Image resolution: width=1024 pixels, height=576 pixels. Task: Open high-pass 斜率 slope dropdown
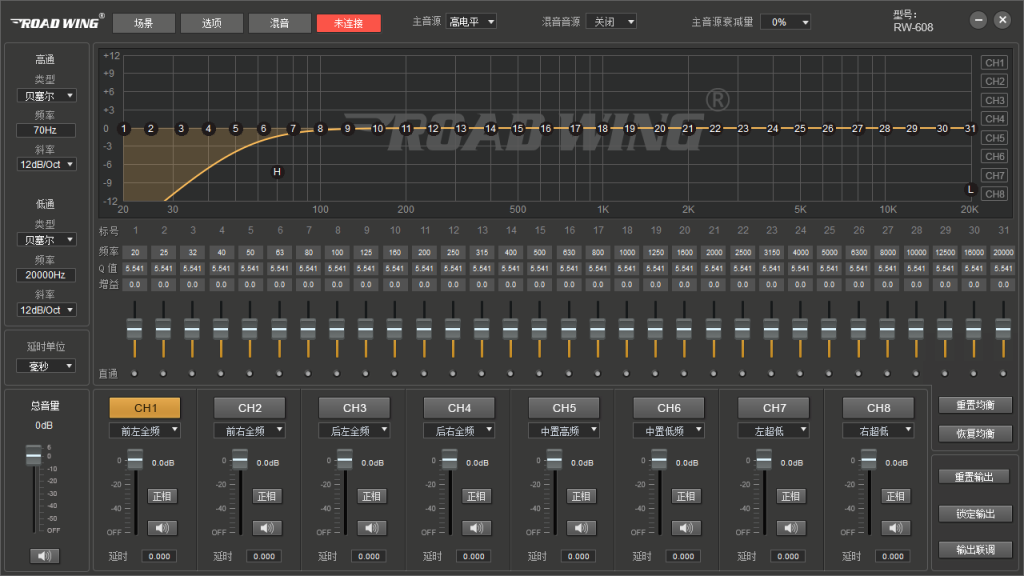[46, 165]
